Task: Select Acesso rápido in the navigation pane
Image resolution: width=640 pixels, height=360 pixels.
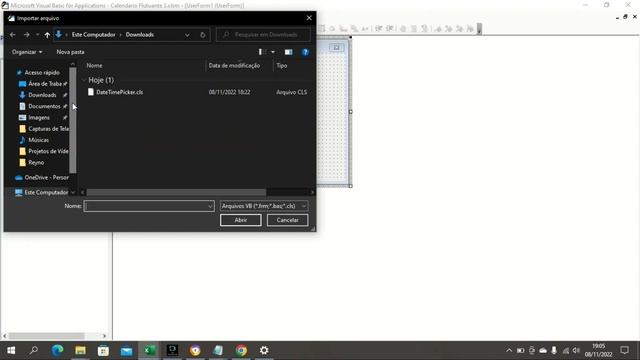Action: [x=42, y=72]
